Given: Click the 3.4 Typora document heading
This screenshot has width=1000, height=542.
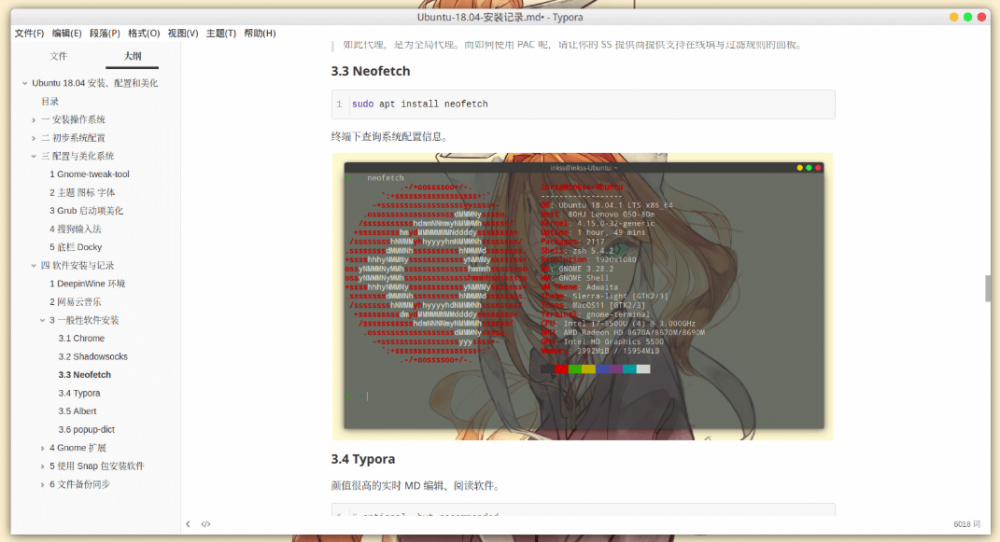Looking at the screenshot, I should (x=363, y=459).
